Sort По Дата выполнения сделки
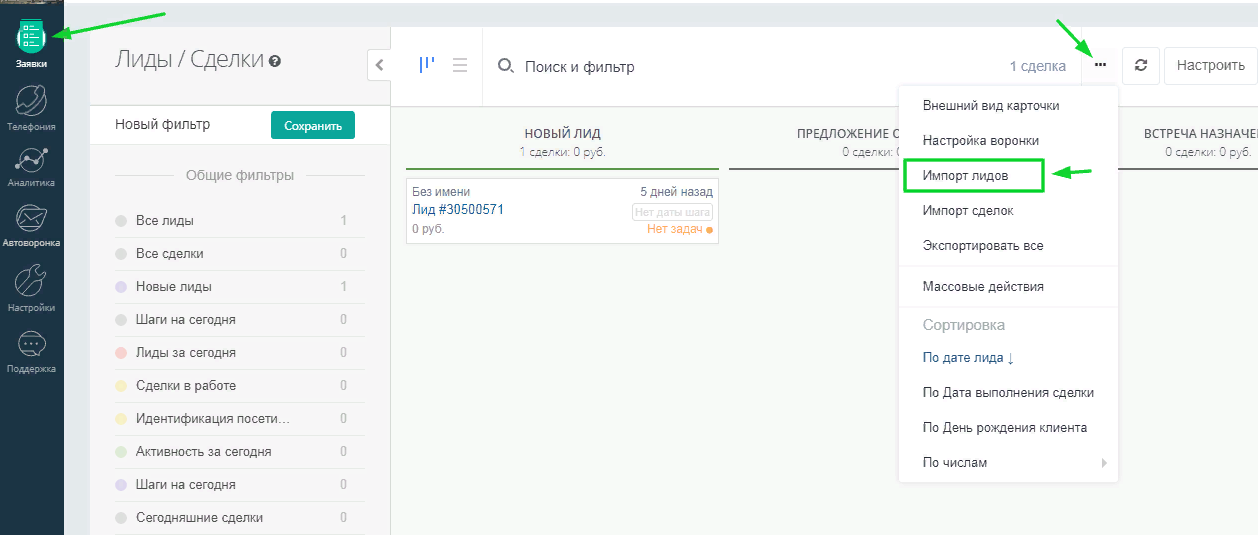The image size is (1258, 535). pos(1008,393)
